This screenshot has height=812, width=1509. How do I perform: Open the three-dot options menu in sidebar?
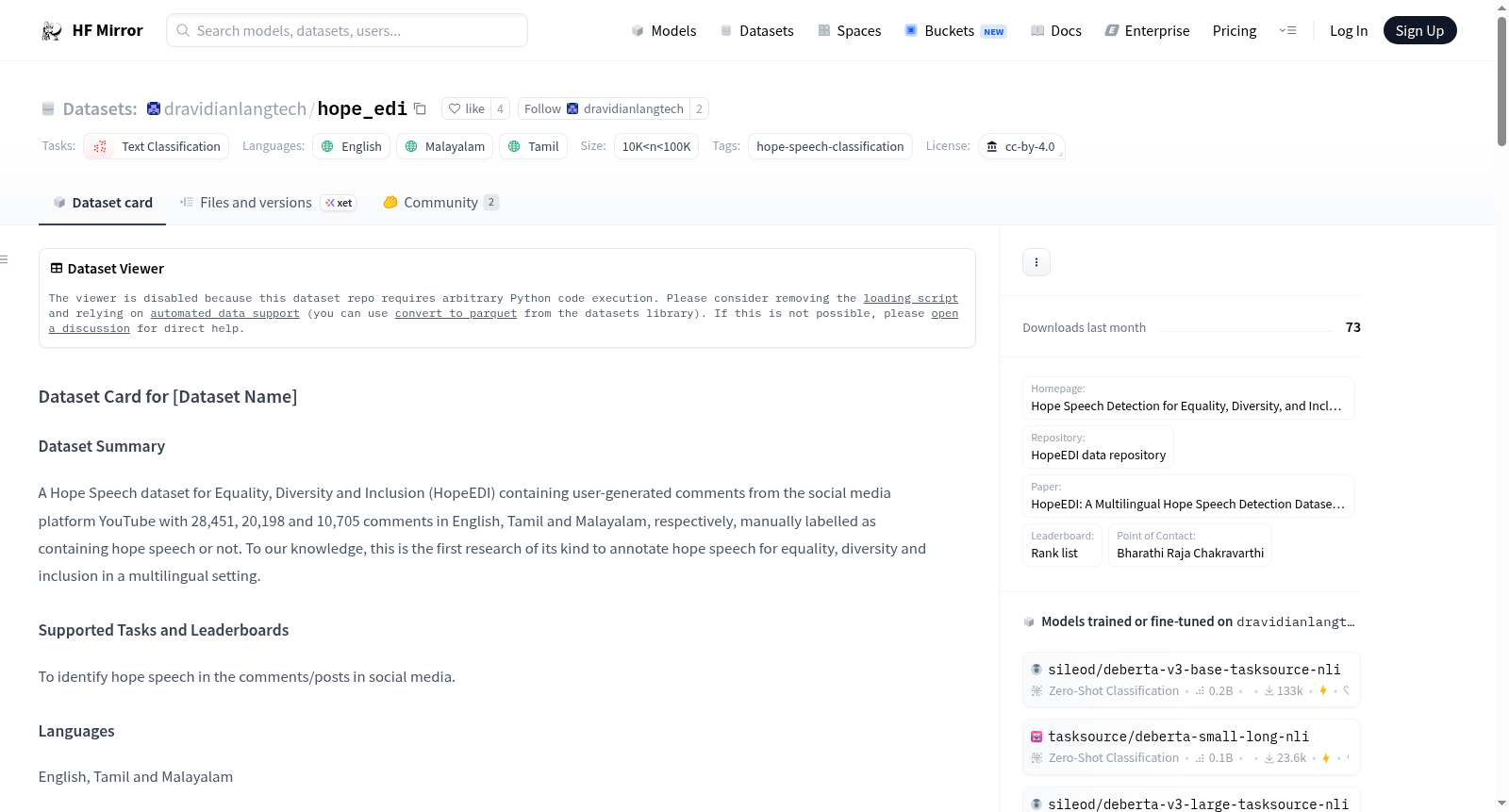1036,262
